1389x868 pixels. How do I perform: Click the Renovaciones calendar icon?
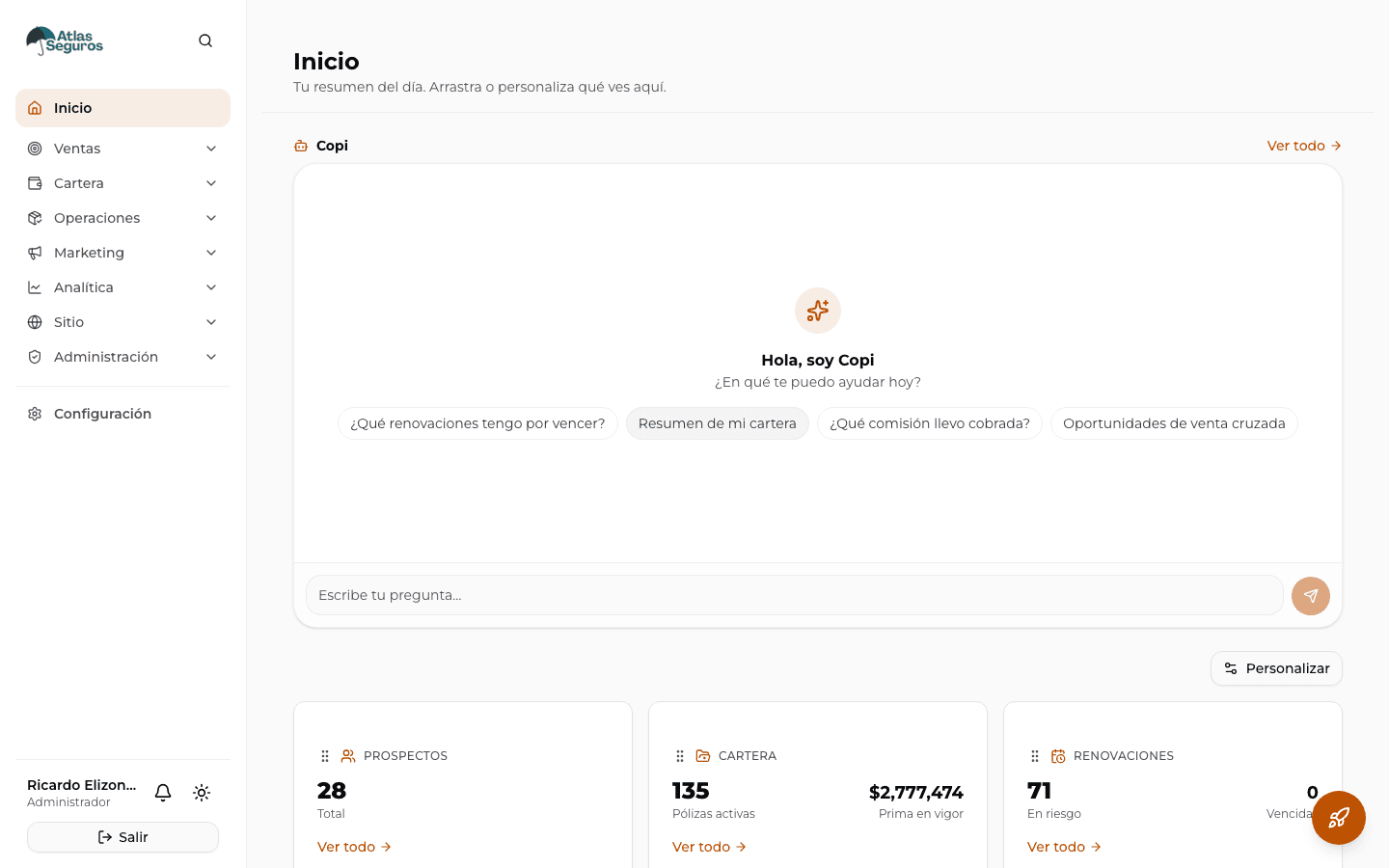[1058, 756]
